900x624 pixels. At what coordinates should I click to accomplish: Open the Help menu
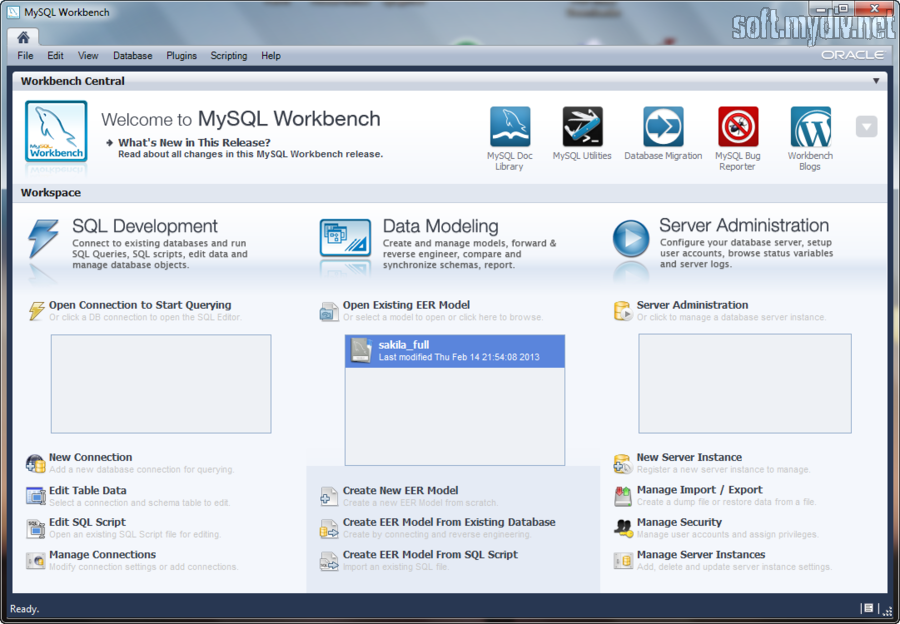point(271,56)
